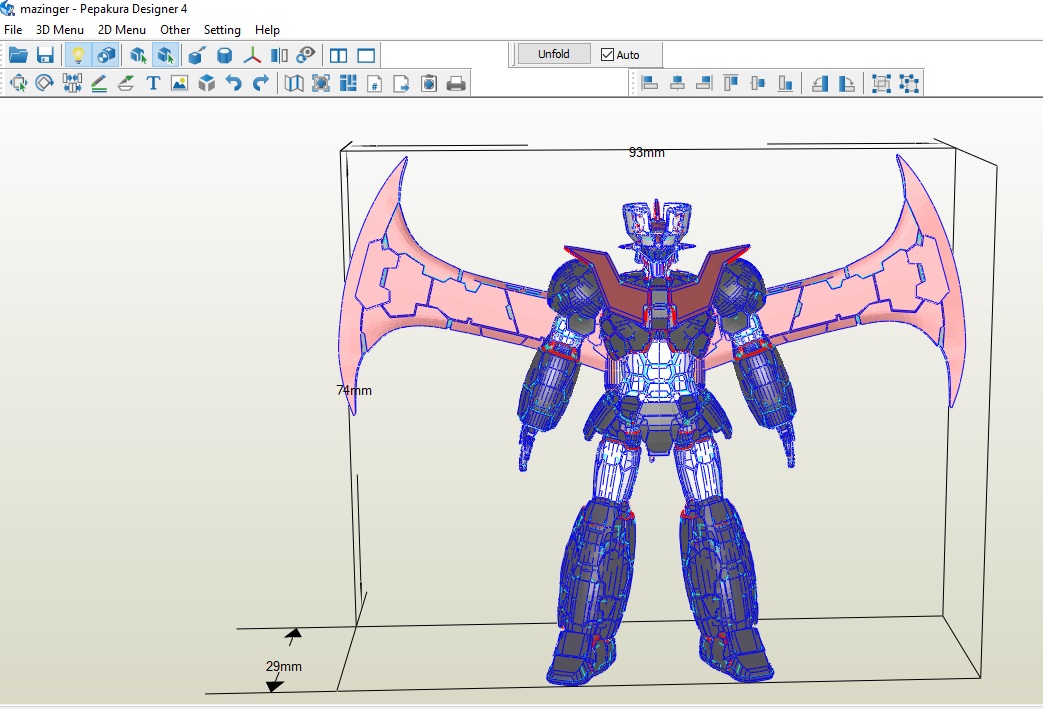Open a file with the folder icon
1043x709 pixels.
[18, 55]
